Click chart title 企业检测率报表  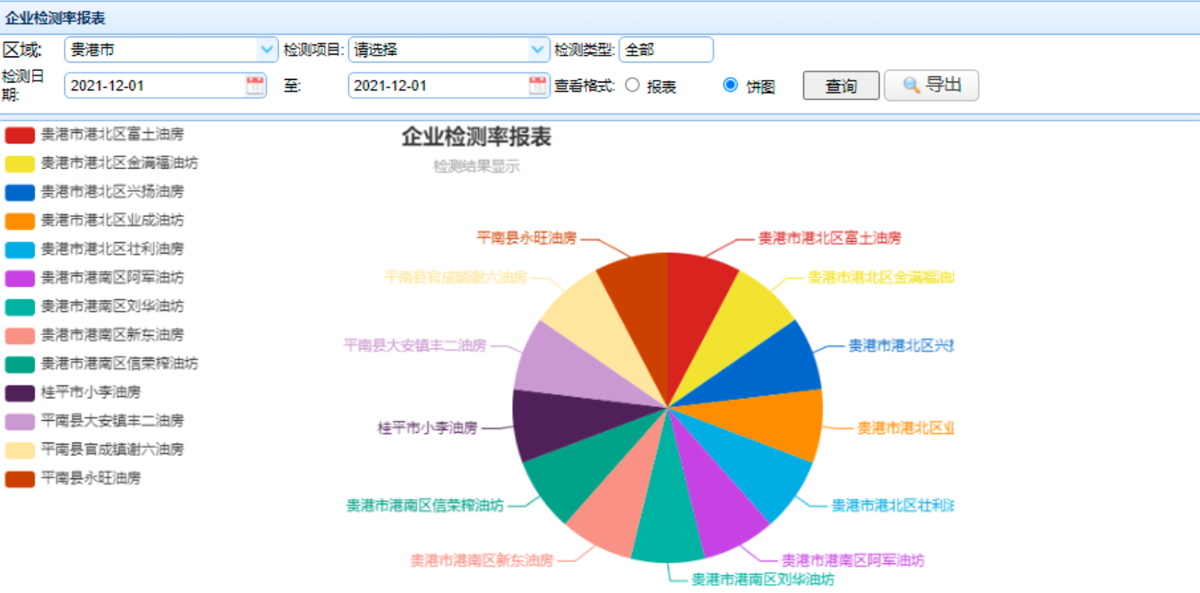(x=476, y=137)
